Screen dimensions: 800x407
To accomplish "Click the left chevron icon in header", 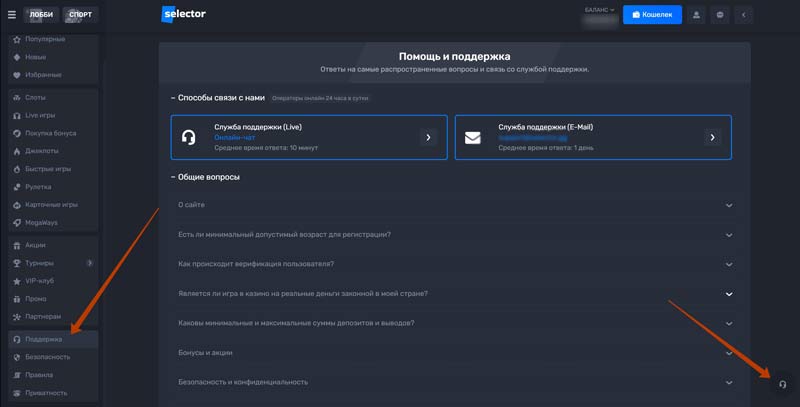I will click(x=744, y=15).
